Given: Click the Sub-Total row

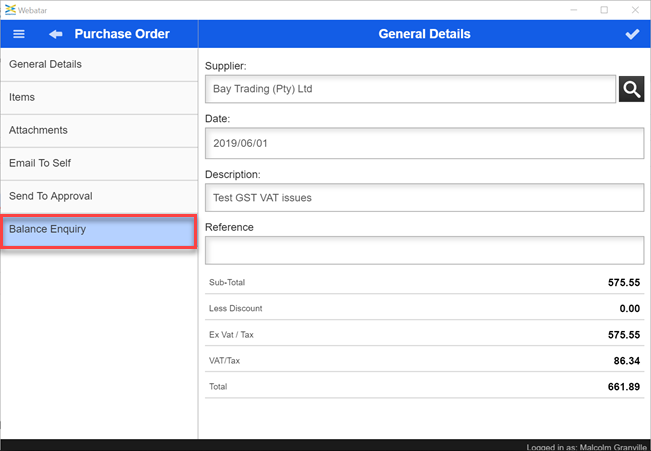Looking at the screenshot, I should [x=424, y=283].
